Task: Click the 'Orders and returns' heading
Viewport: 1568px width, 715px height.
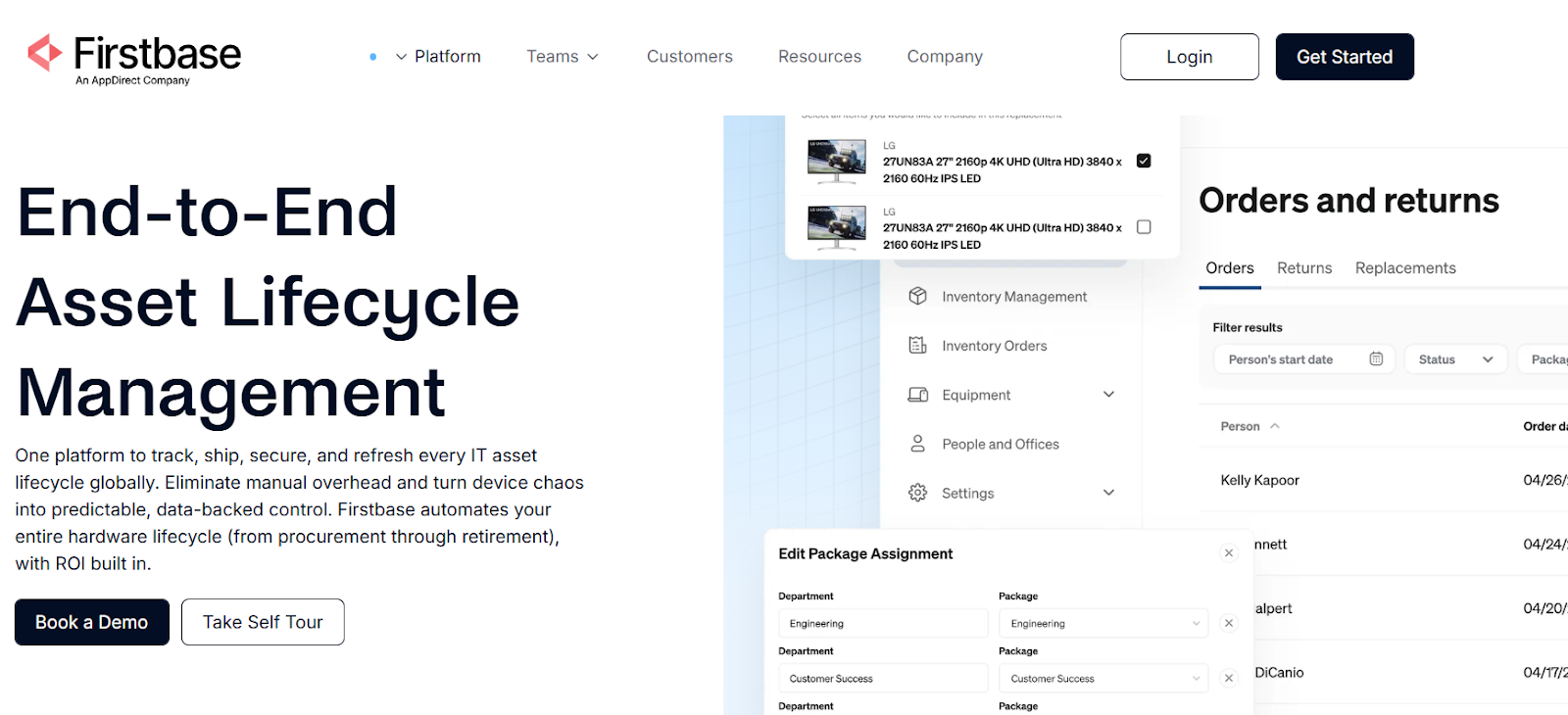Action: pyautogui.click(x=1348, y=201)
